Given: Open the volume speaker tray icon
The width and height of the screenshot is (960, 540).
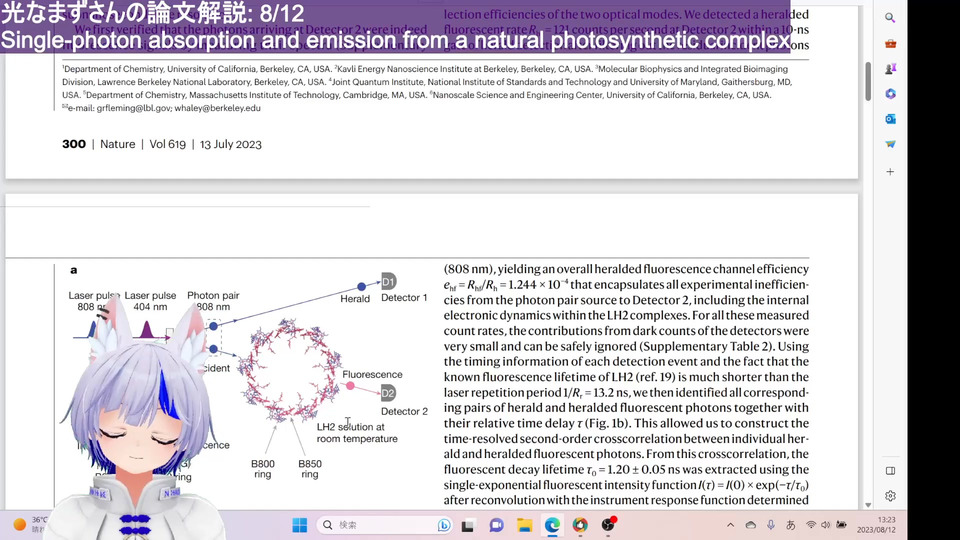Looking at the screenshot, I should (x=826, y=525).
